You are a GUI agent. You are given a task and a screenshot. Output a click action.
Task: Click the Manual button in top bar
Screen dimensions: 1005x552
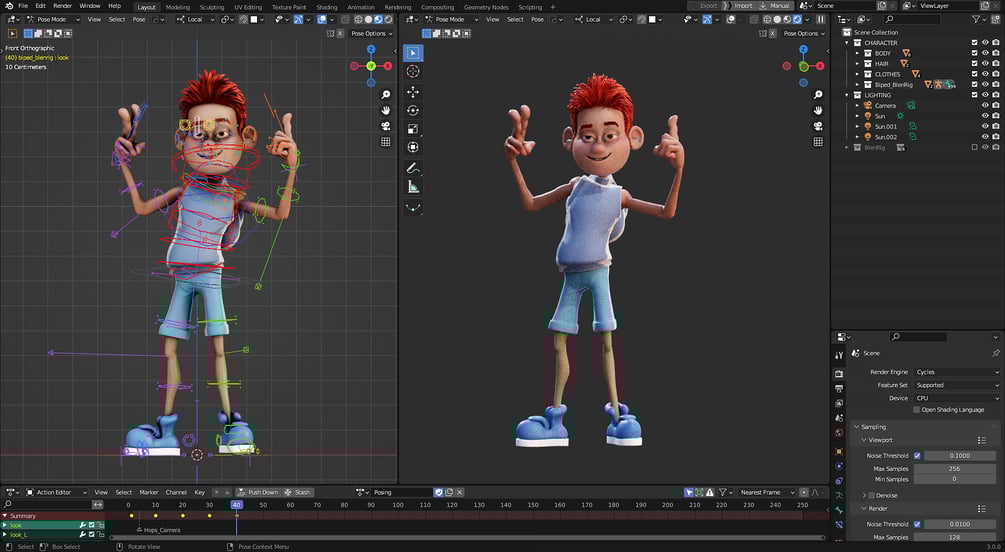coord(775,6)
